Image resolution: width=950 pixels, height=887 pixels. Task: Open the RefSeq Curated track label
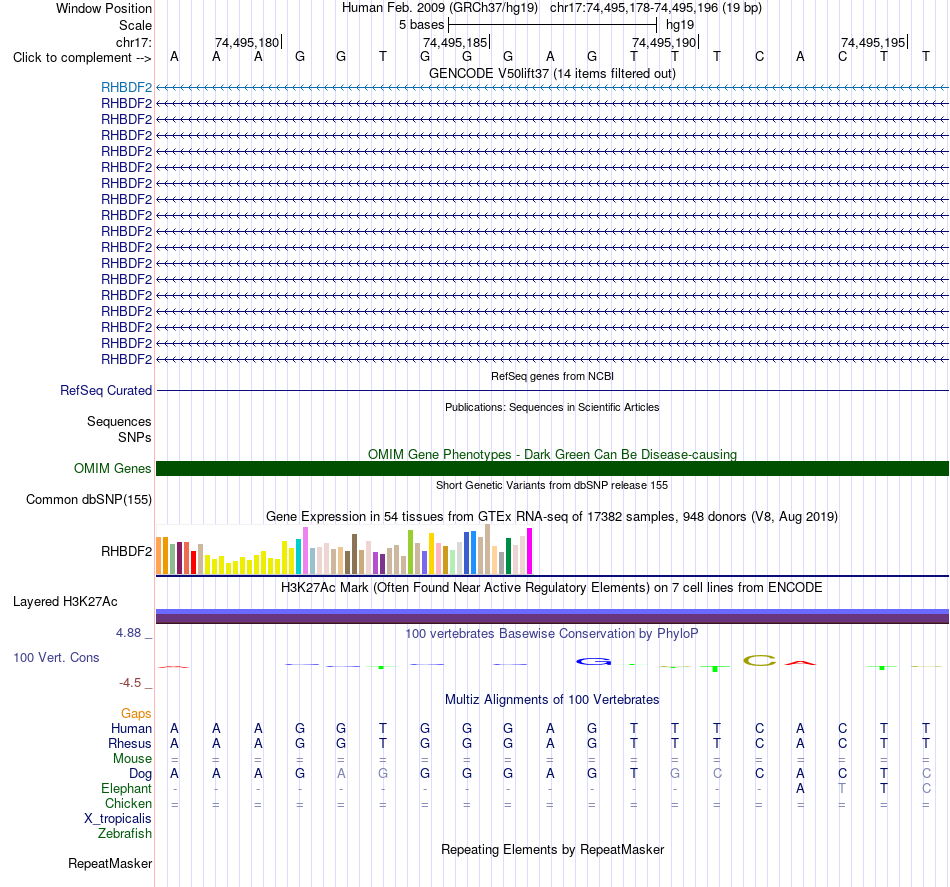[x=105, y=390]
